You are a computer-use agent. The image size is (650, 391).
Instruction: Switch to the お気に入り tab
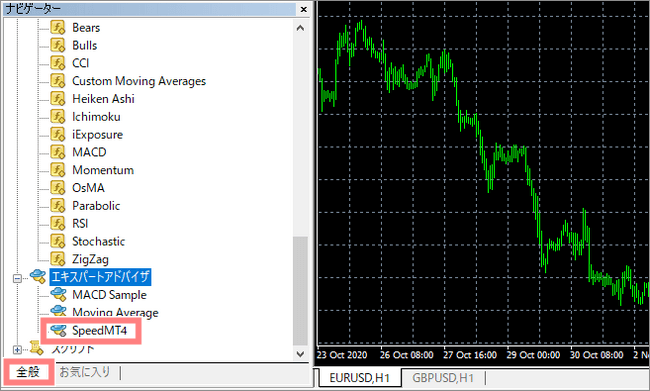tap(85, 372)
